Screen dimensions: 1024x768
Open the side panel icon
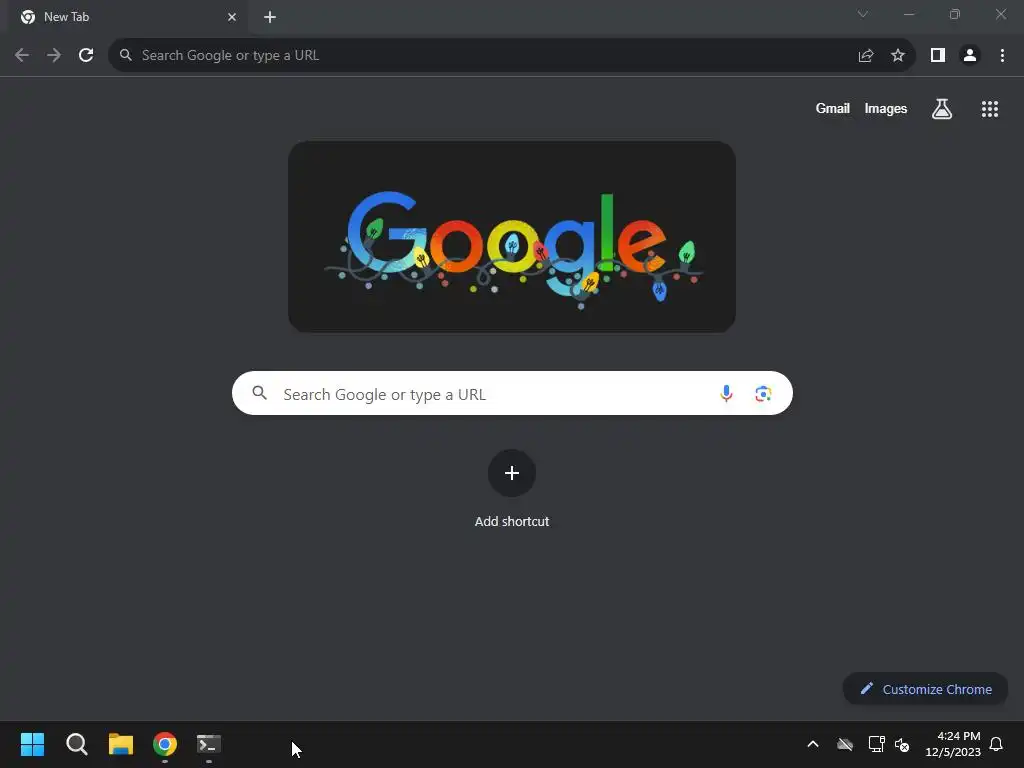(938, 56)
